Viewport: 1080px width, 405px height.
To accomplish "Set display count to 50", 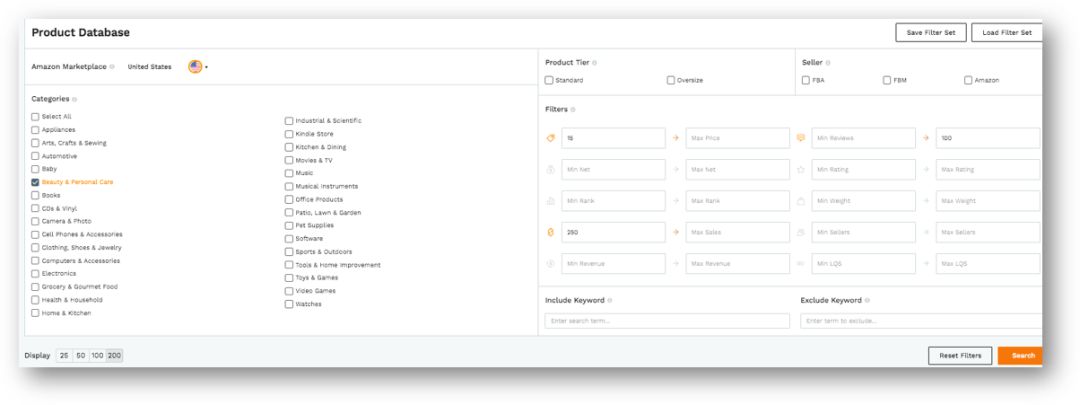I will coord(81,355).
